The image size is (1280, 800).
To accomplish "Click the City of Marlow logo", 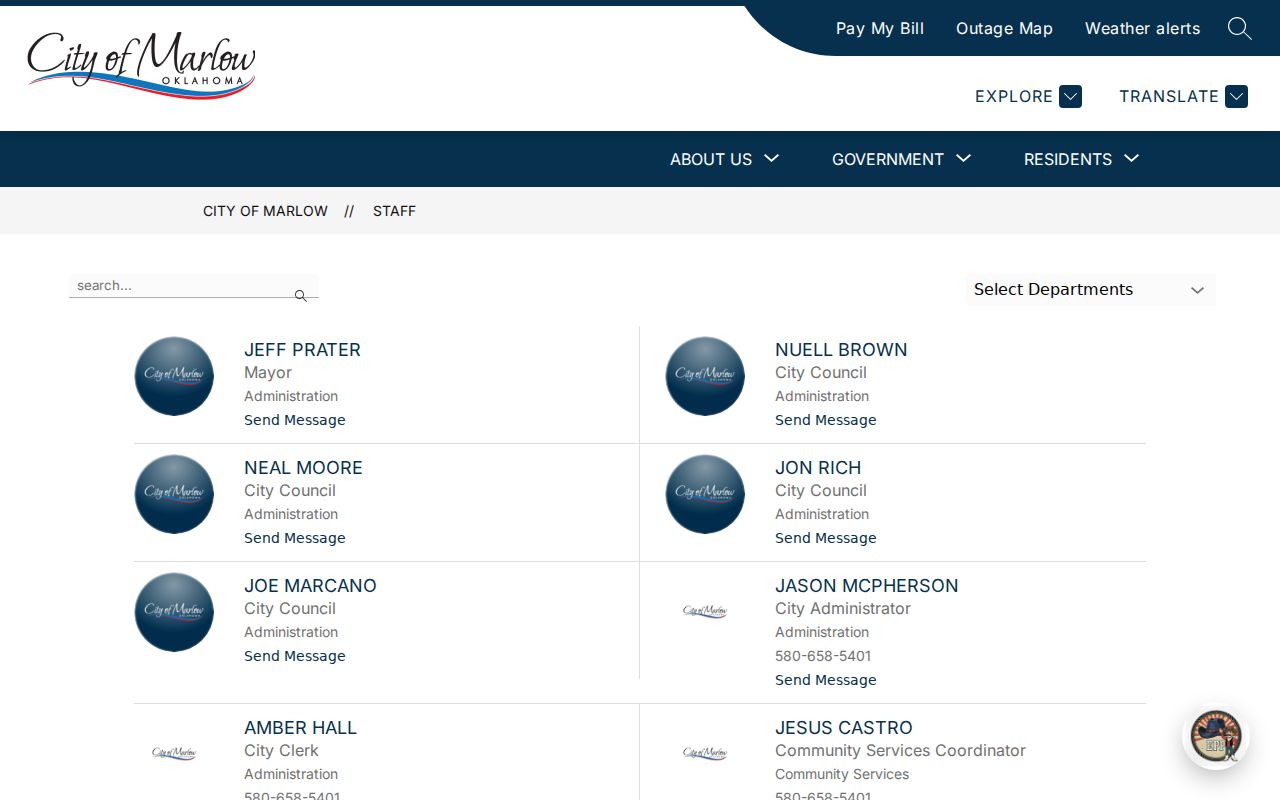I will (141, 65).
